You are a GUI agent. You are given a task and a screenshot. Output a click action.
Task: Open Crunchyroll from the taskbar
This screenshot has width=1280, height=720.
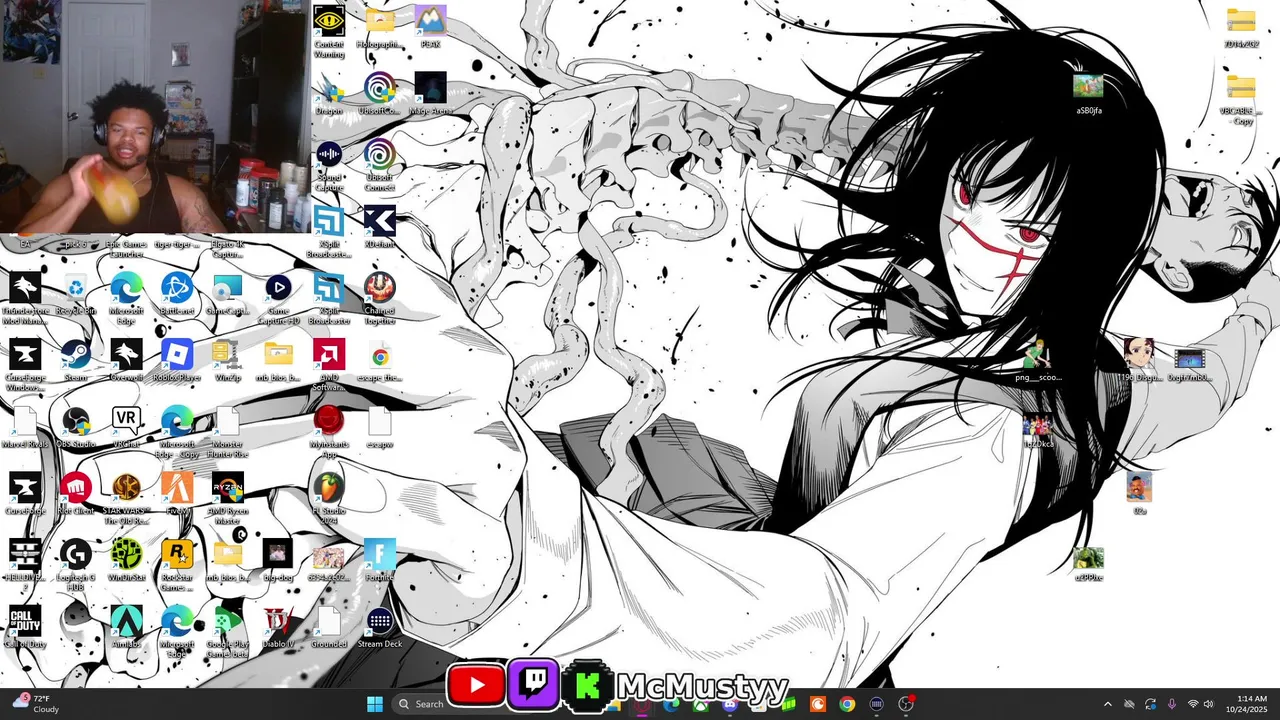point(817,704)
